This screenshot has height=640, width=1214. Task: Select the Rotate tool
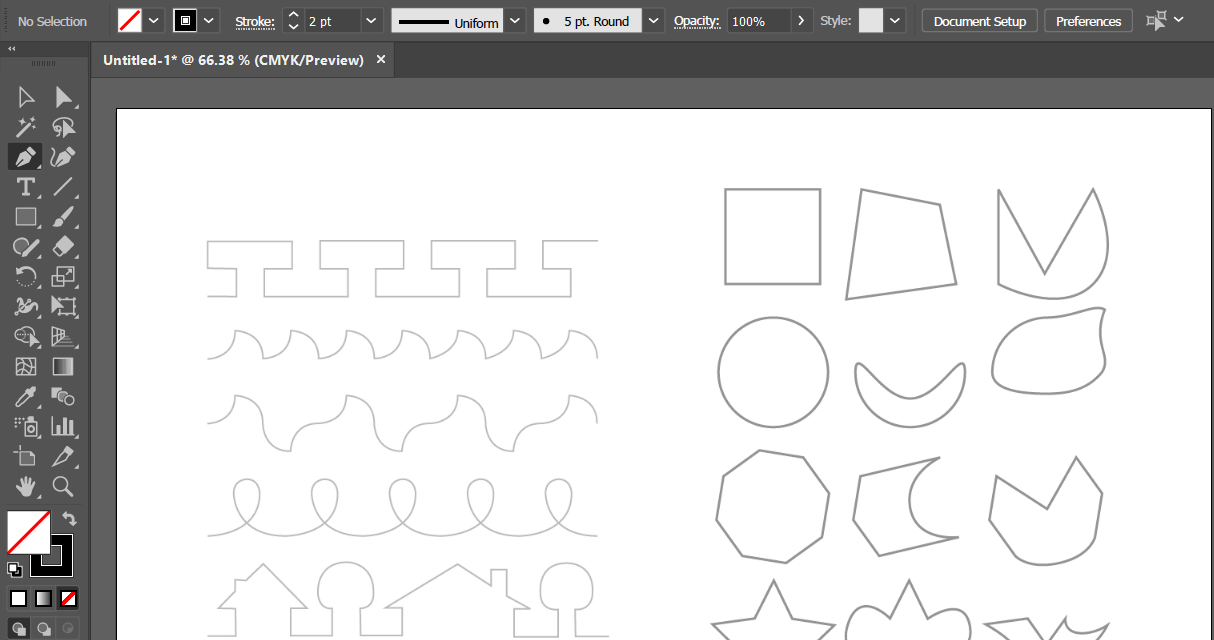pyautogui.click(x=26, y=277)
